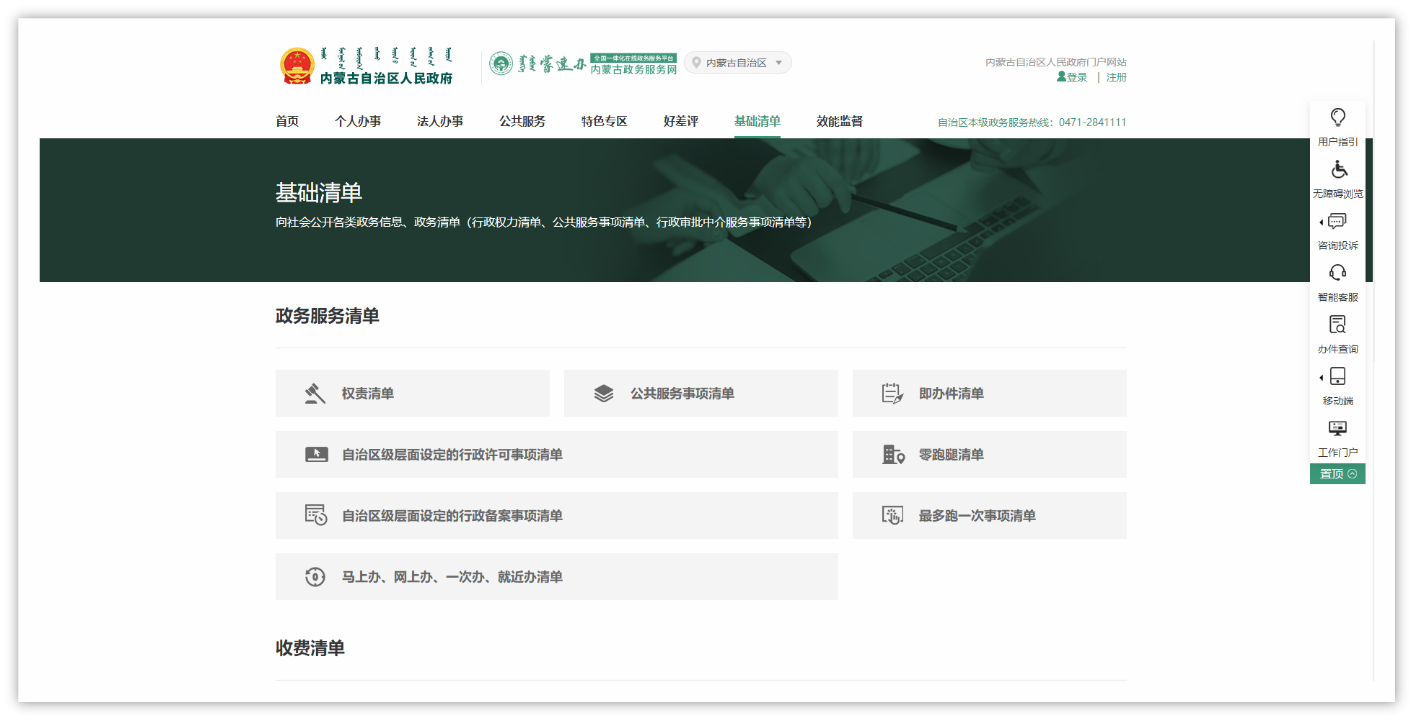Click the 咨询投诉 chat bubble icon
The width and height of the screenshot is (1415, 720).
coord(1338,221)
